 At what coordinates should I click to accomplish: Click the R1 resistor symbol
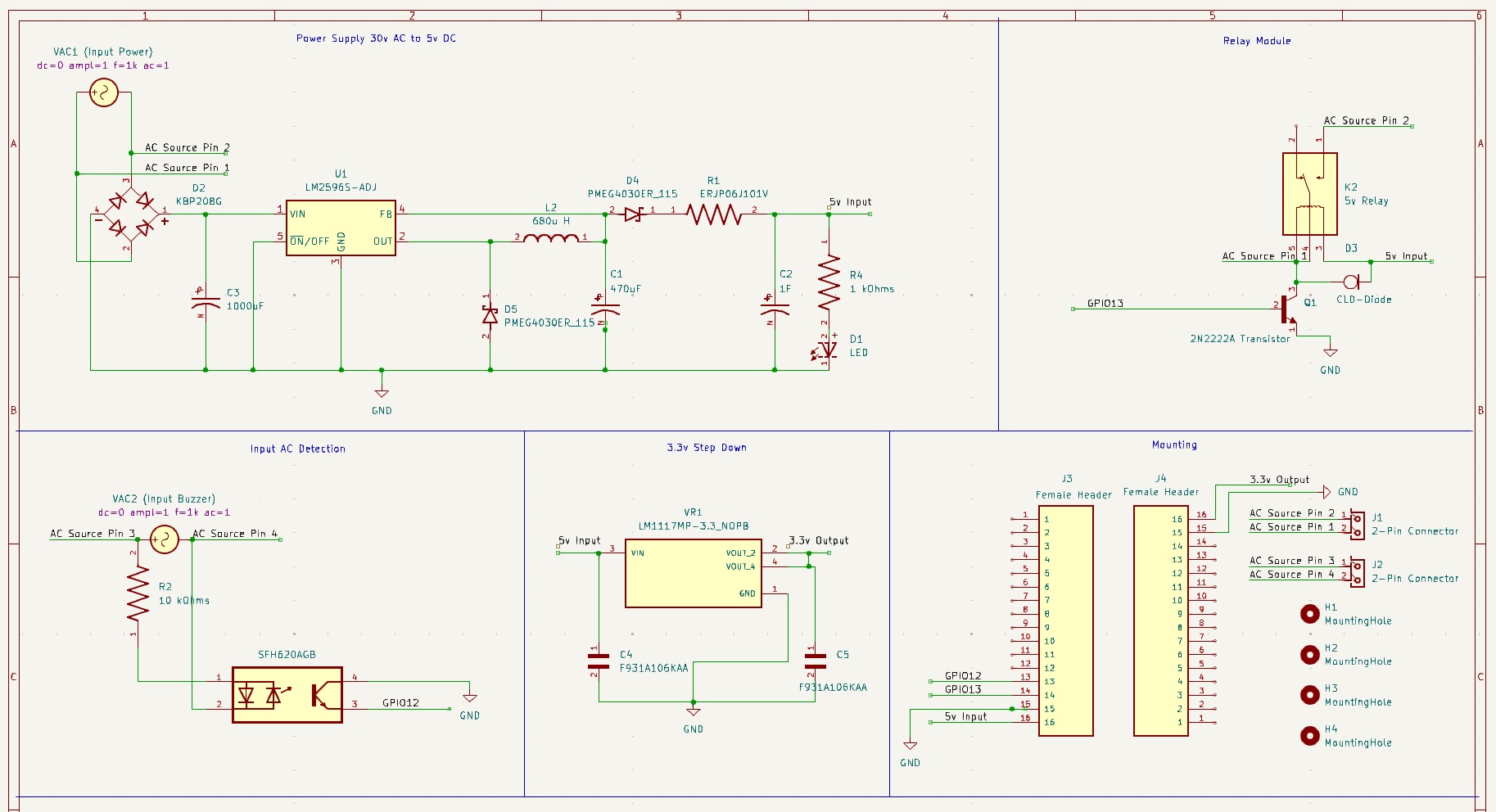[x=714, y=214]
